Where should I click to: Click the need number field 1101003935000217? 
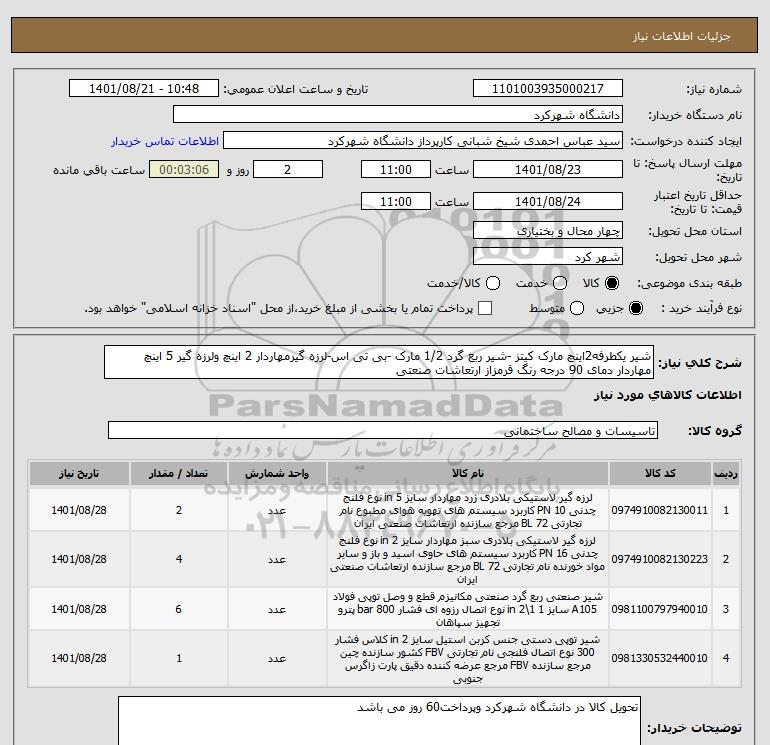[548, 89]
